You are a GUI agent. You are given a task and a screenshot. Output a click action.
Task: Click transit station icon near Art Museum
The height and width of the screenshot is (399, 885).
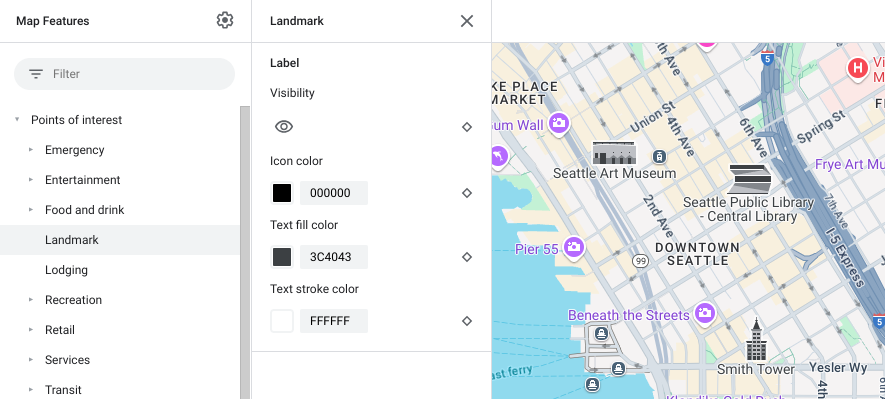659,156
